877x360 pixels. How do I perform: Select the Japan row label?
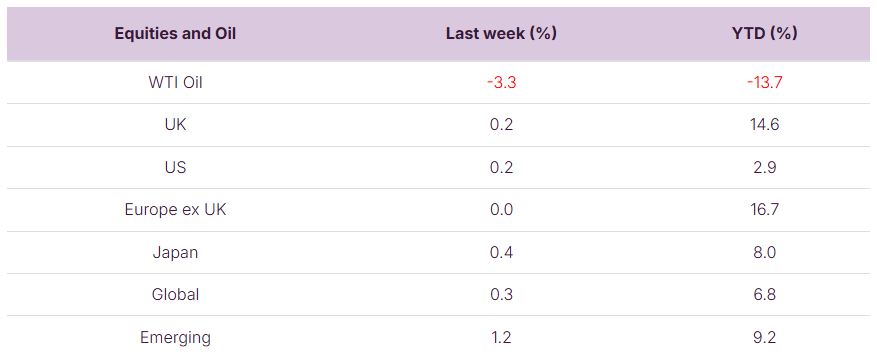pos(175,252)
